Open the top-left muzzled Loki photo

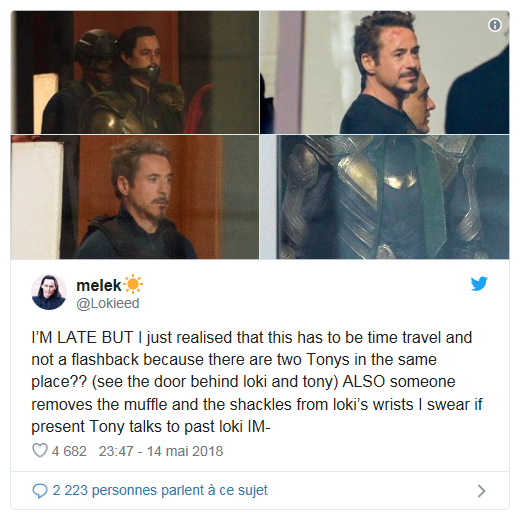click(x=135, y=72)
